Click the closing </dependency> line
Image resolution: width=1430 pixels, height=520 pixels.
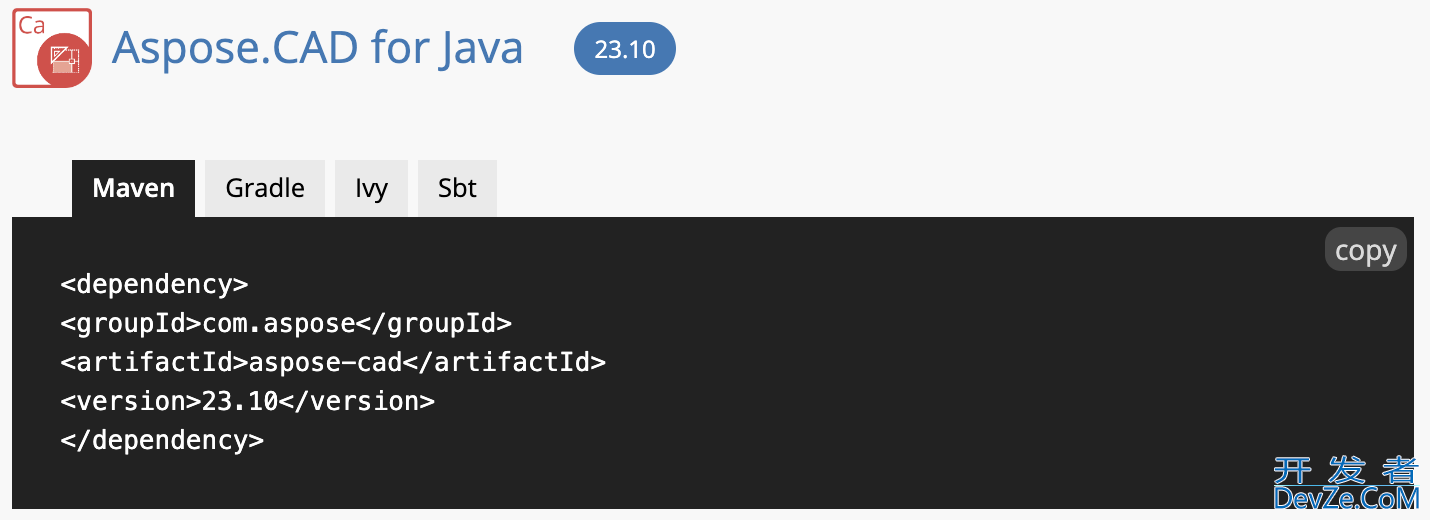[x=162, y=440]
